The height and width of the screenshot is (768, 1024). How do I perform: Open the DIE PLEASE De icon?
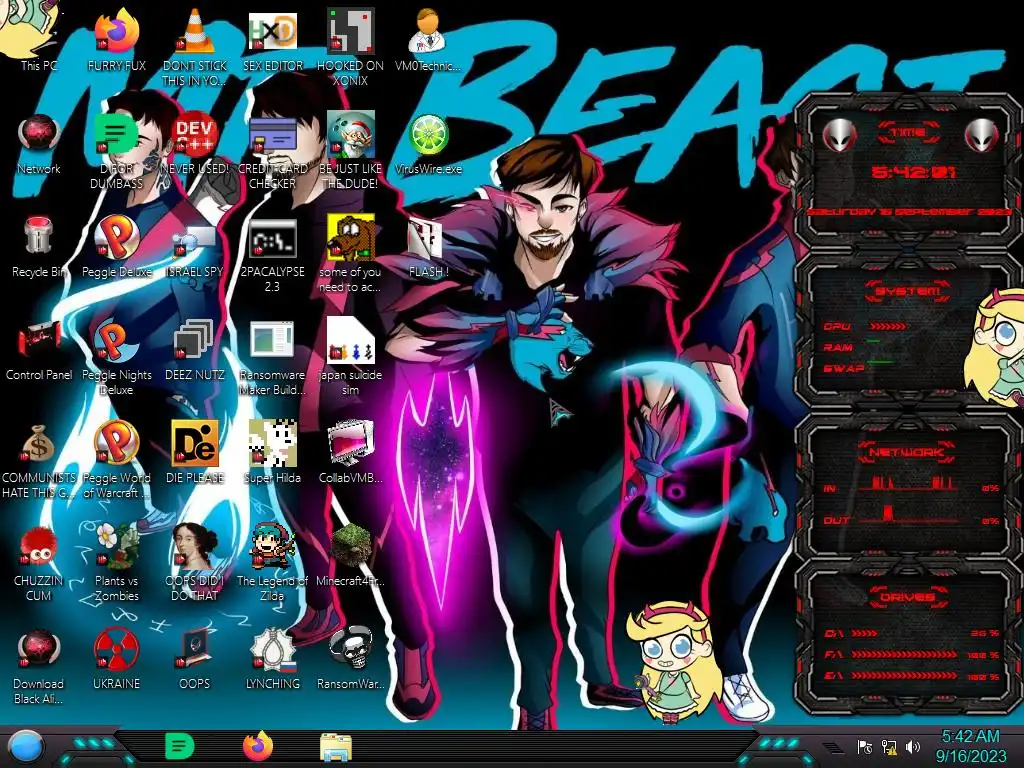(195, 453)
